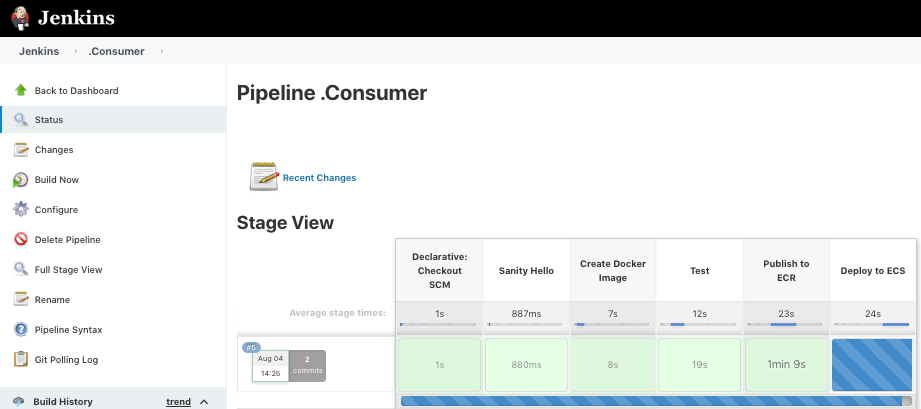Click the 887ms average time value
The width and height of the screenshot is (921, 409).
(526, 314)
